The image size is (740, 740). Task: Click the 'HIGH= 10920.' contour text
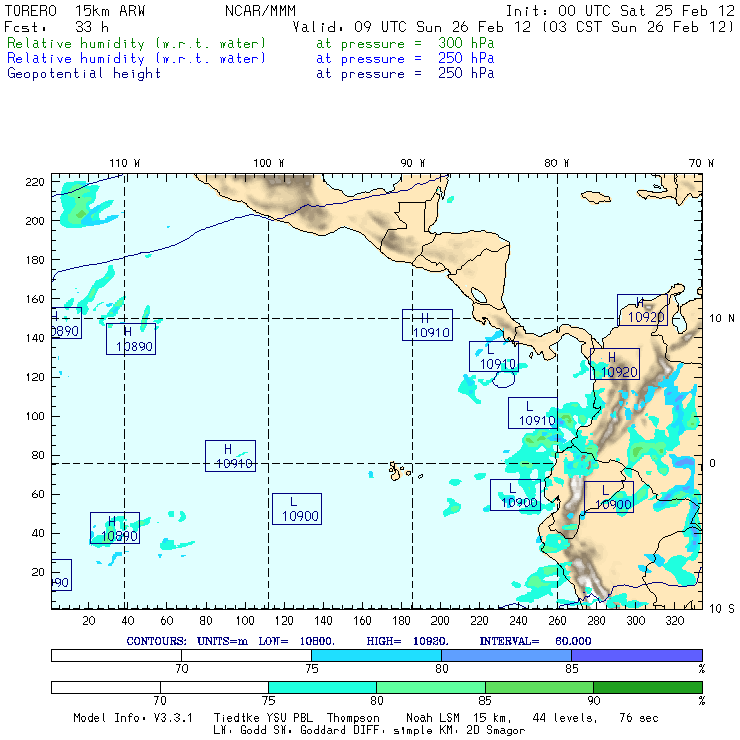(x=408, y=641)
